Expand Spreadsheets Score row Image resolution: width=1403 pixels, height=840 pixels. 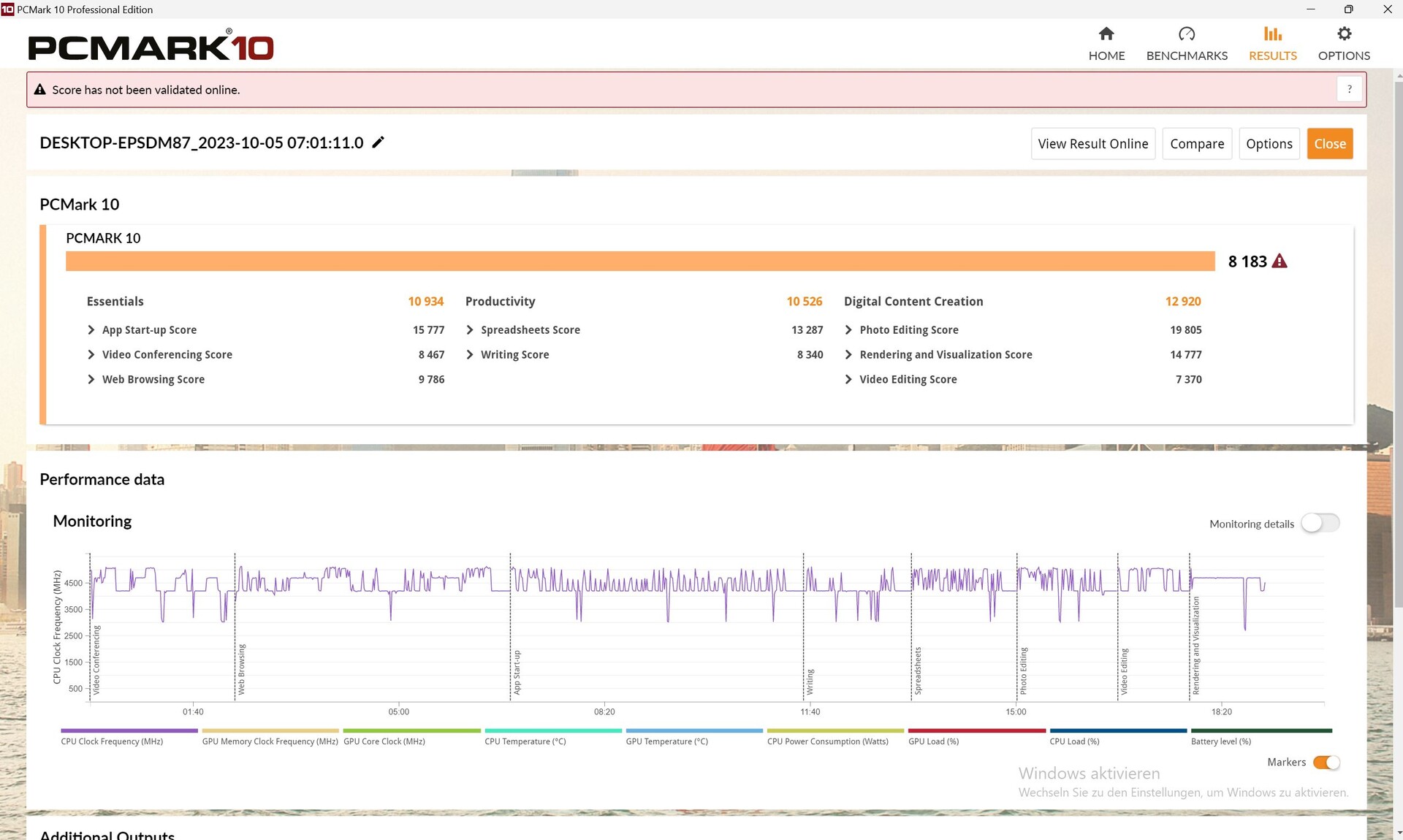(x=470, y=330)
